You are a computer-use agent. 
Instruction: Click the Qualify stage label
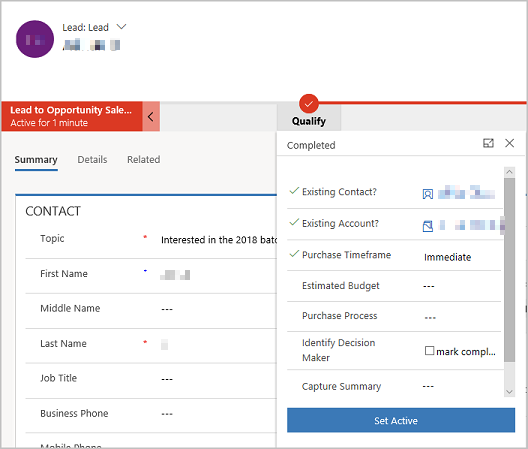[x=309, y=121]
